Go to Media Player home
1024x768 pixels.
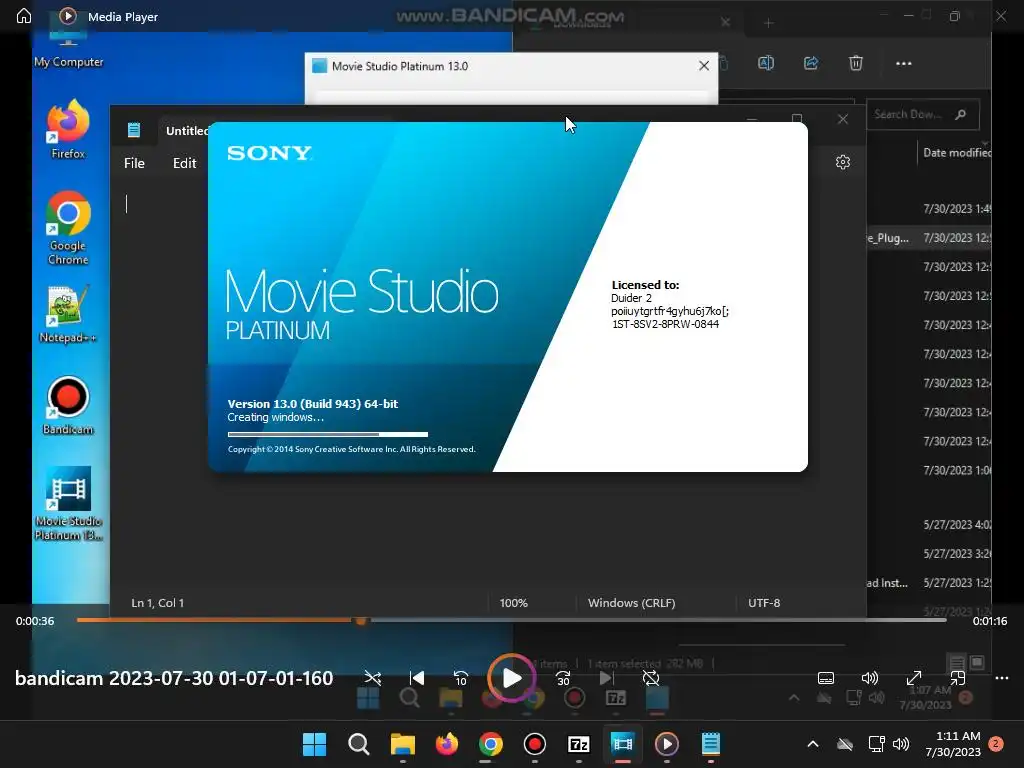click(24, 16)
